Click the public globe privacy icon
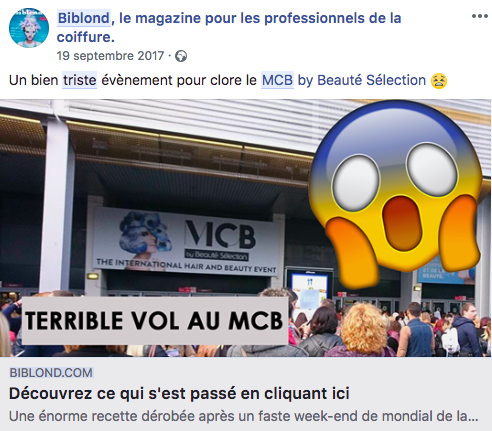The image size is (492, 431). coord(181,56)
